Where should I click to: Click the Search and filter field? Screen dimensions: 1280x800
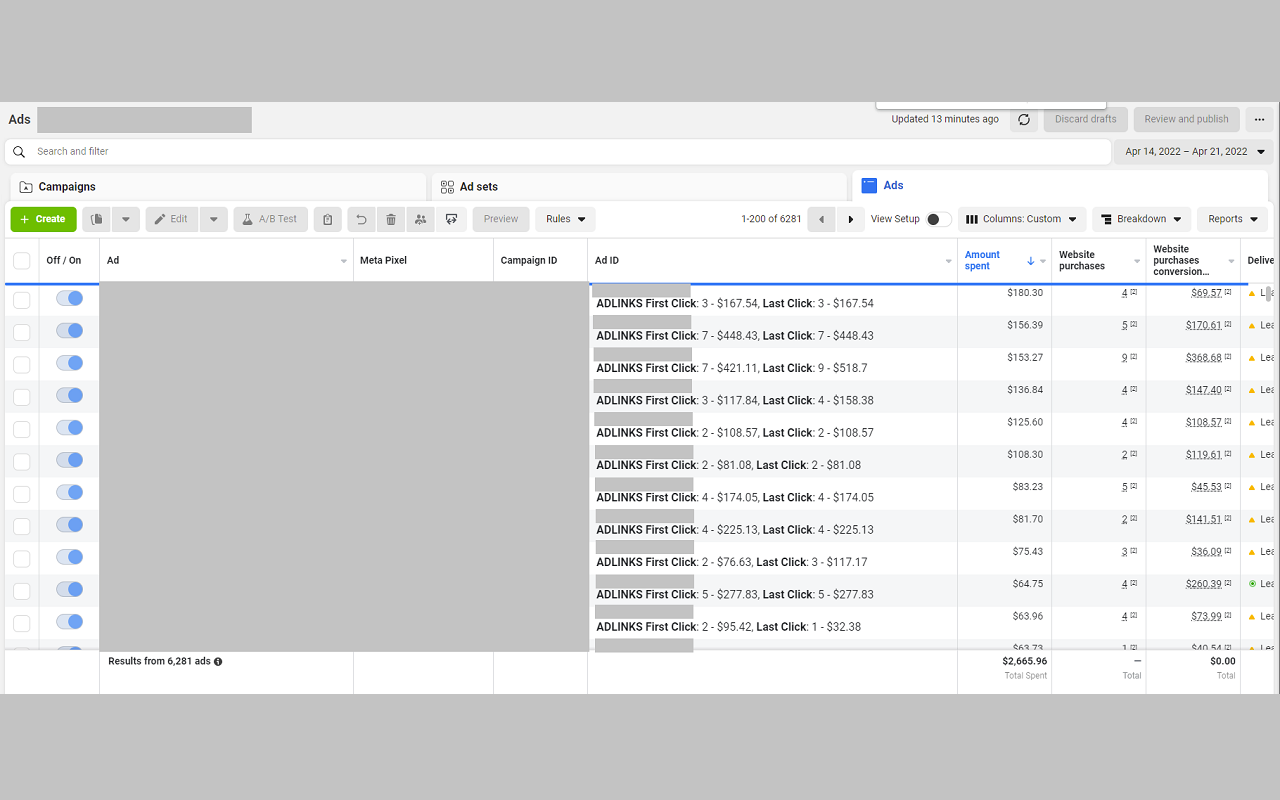560,152
